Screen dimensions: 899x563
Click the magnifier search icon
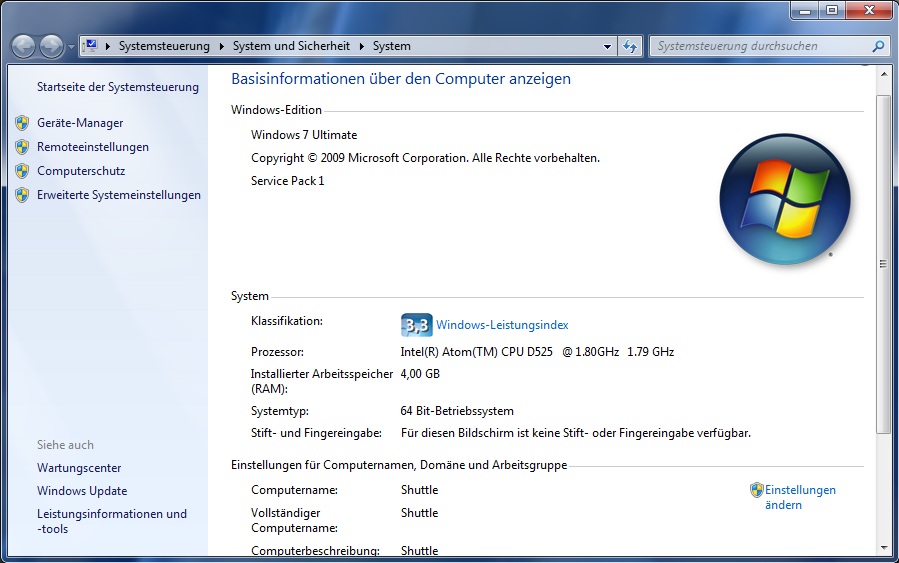click(878, 46)
